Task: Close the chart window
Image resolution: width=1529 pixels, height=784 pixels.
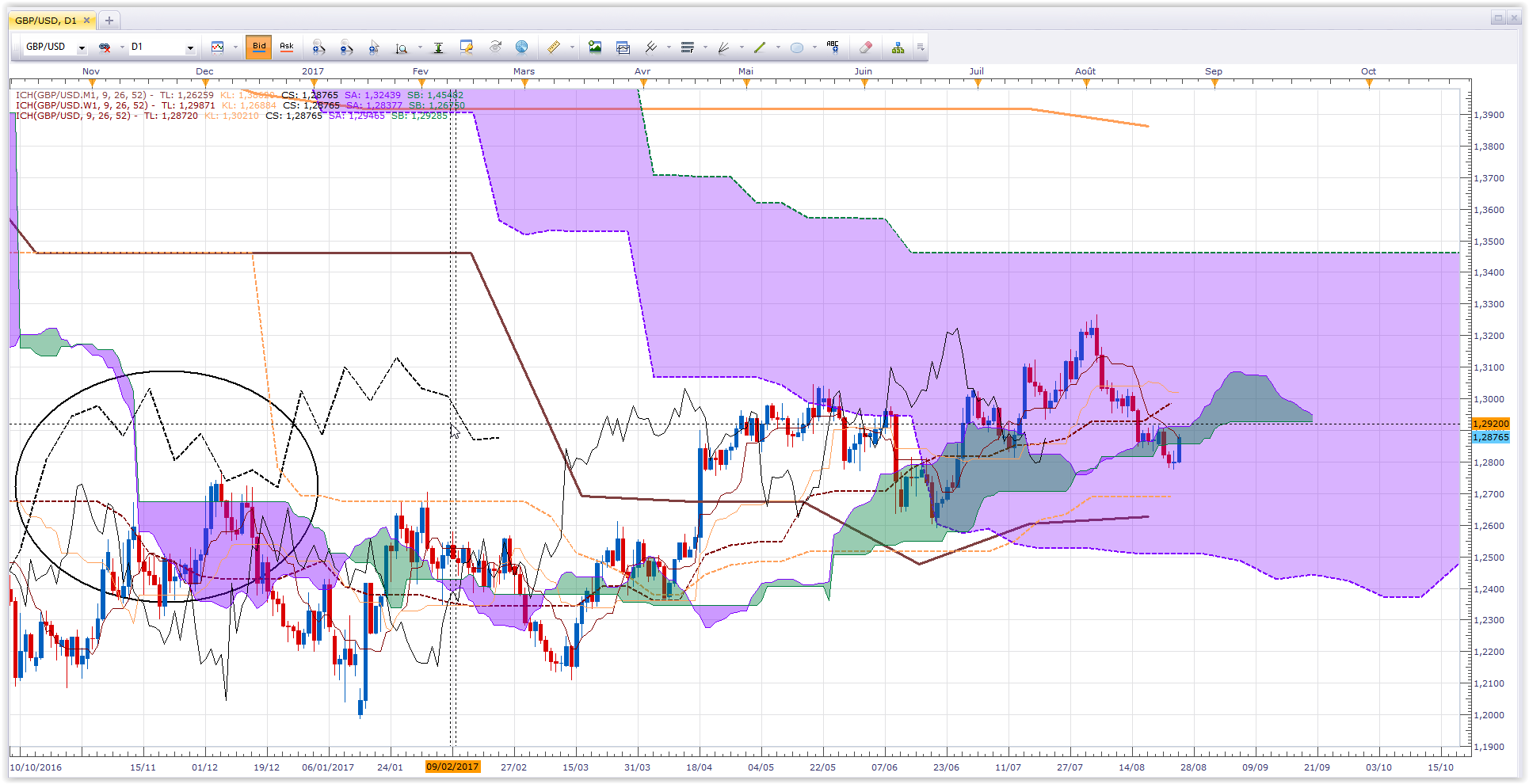Action: coord(1514,17)
